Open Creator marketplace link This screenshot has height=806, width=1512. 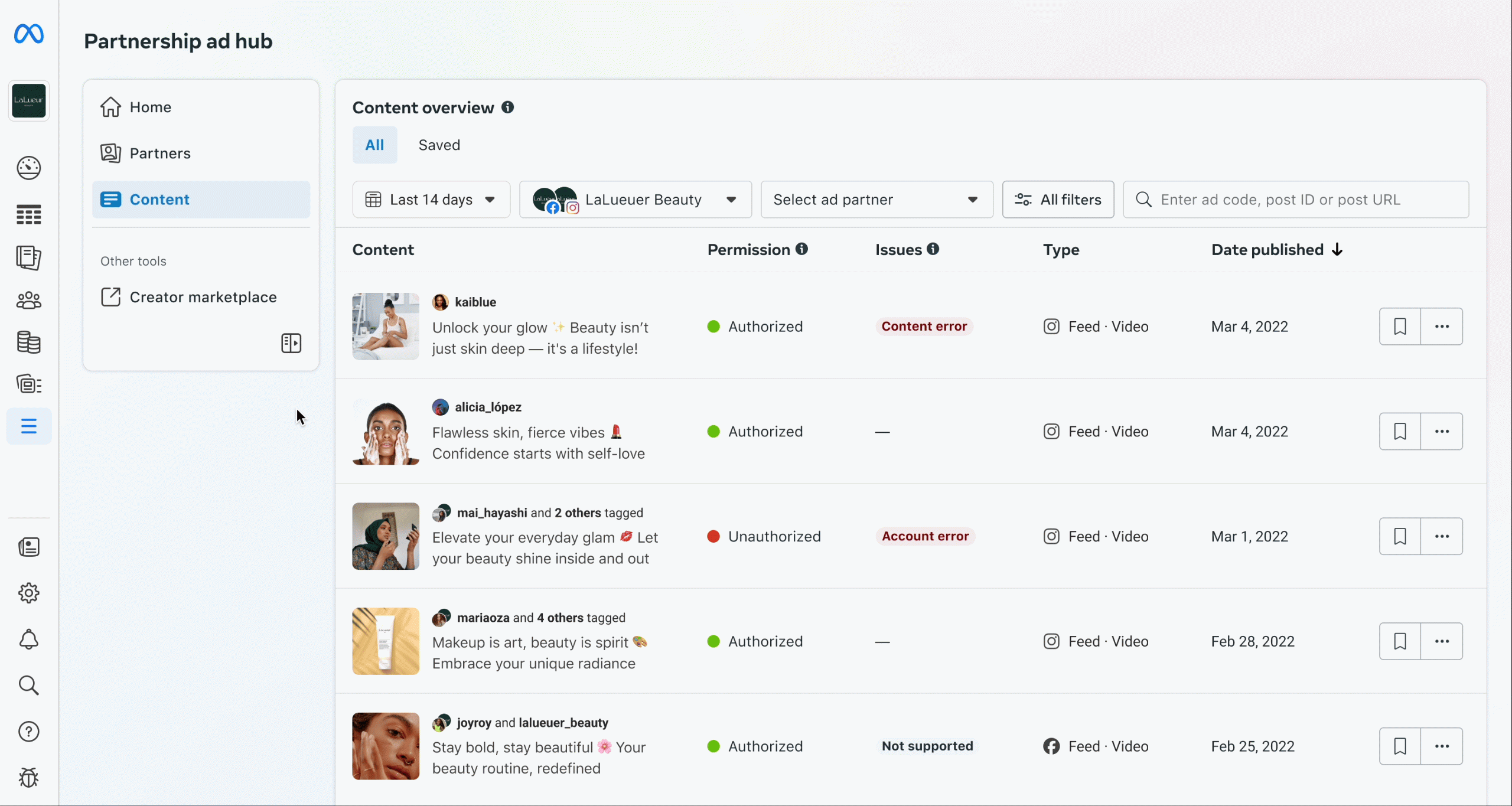[x=201, y=297]
